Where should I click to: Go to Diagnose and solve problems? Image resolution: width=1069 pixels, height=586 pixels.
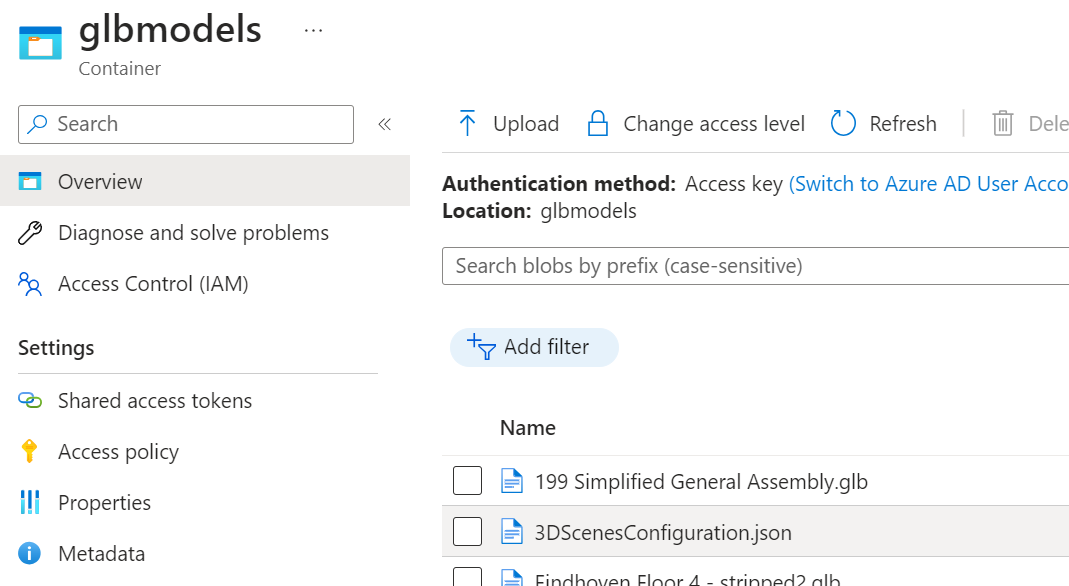point(193,233)
